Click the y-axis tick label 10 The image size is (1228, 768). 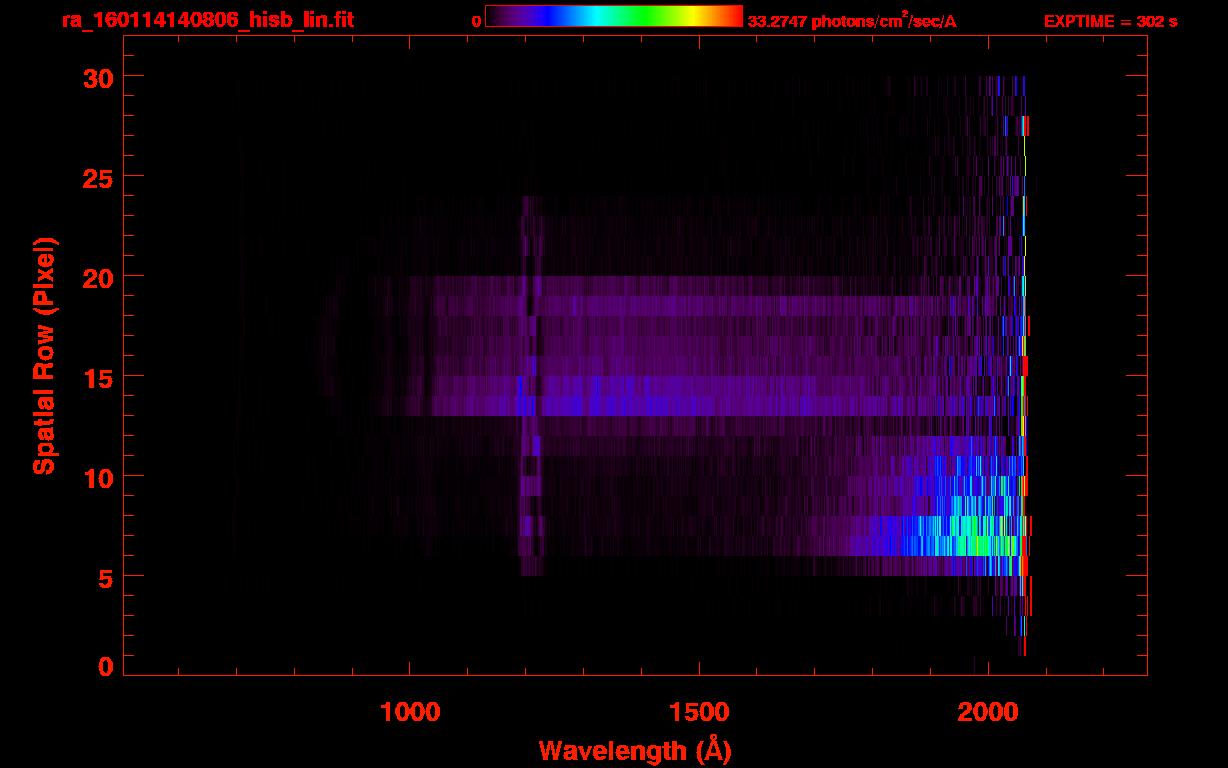[x=96, y=477]
